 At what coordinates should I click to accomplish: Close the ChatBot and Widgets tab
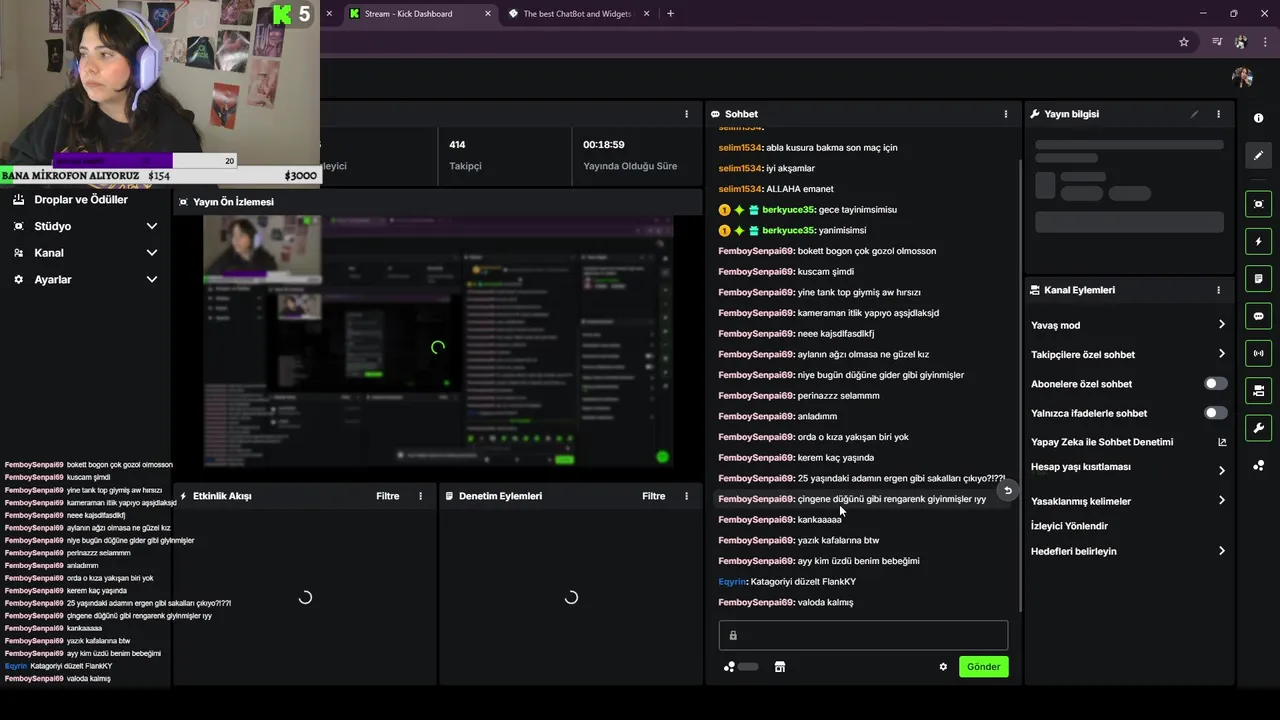coord(647,14)
